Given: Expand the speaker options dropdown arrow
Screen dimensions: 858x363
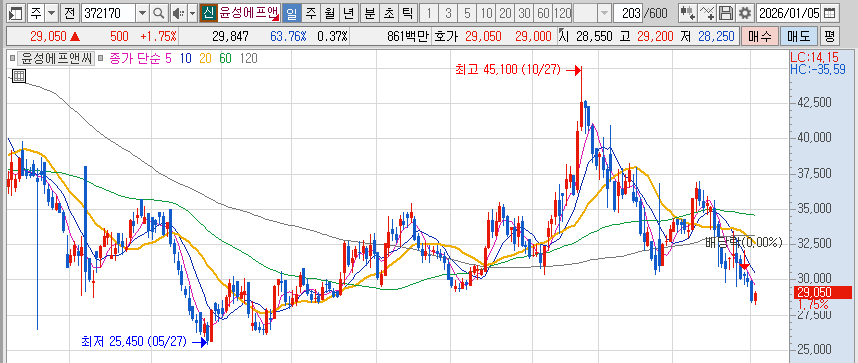Looking at the screenshot, I should point(193,13).
